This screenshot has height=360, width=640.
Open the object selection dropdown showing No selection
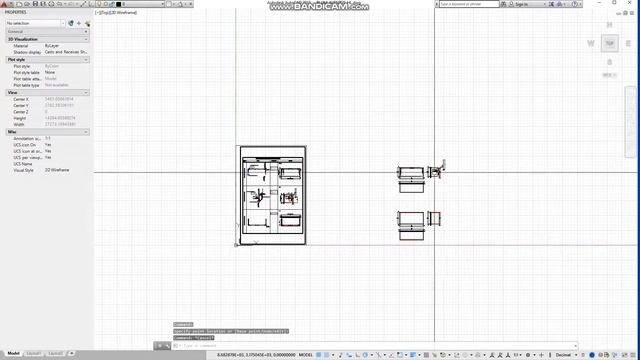(x=35, y=23)
